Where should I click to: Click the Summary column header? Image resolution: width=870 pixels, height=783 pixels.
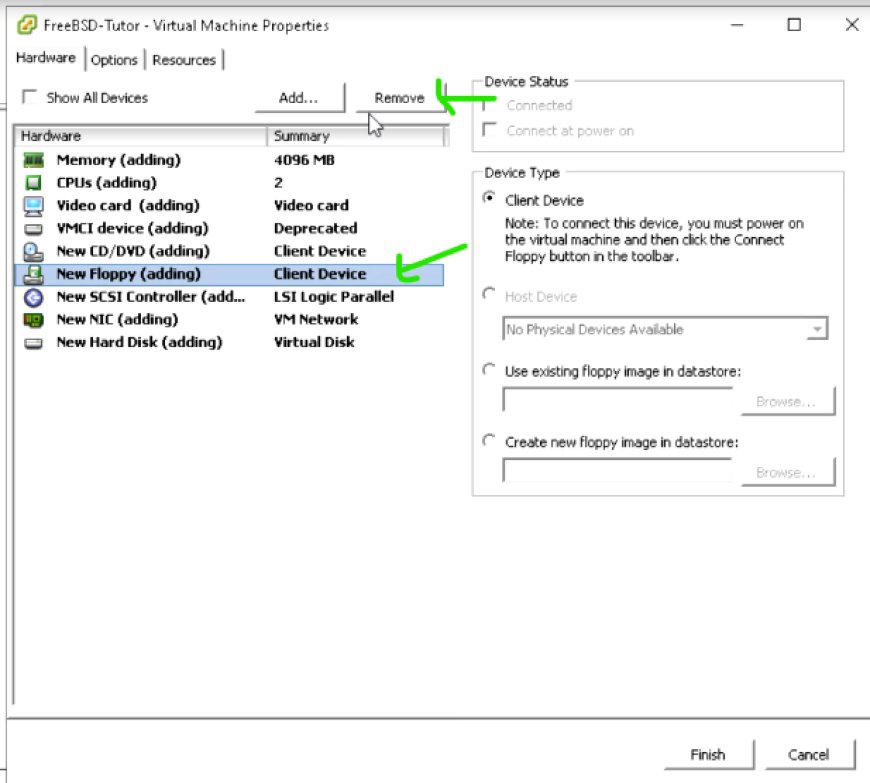[356, 136]
